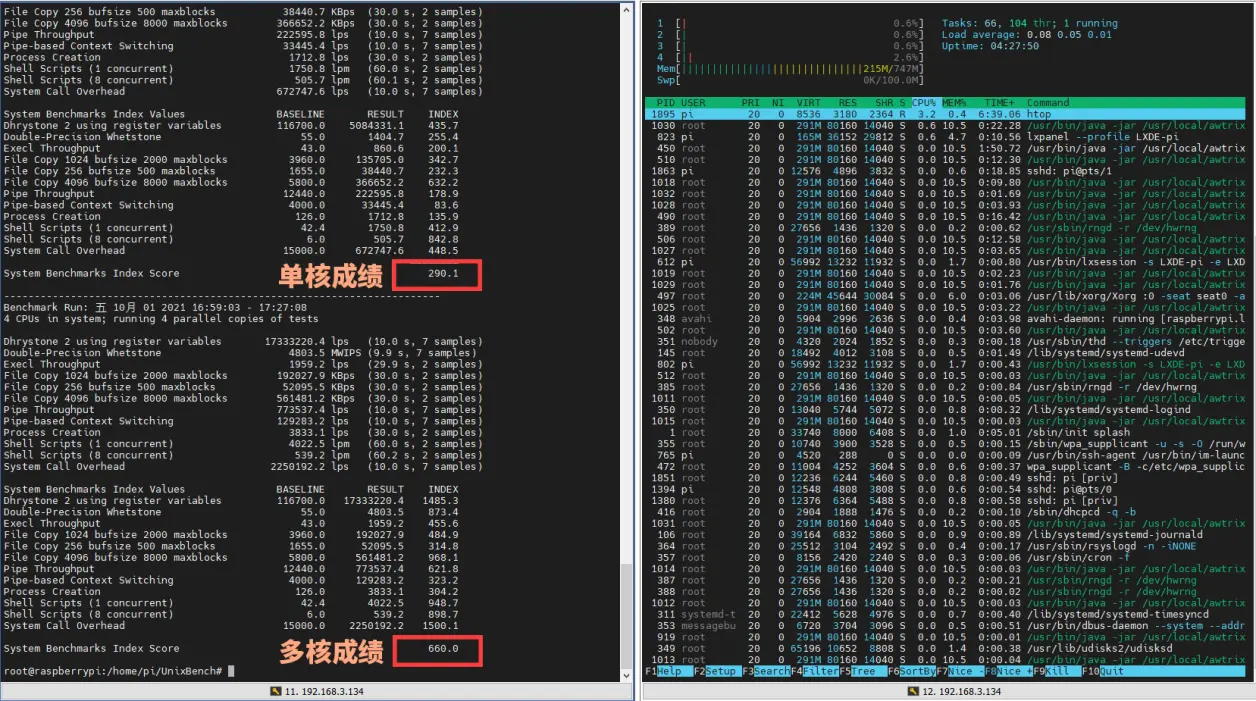Click the Tasks: 66, 104 thr line
This screenshot has width=1256, height=701.
(1029, 23)
